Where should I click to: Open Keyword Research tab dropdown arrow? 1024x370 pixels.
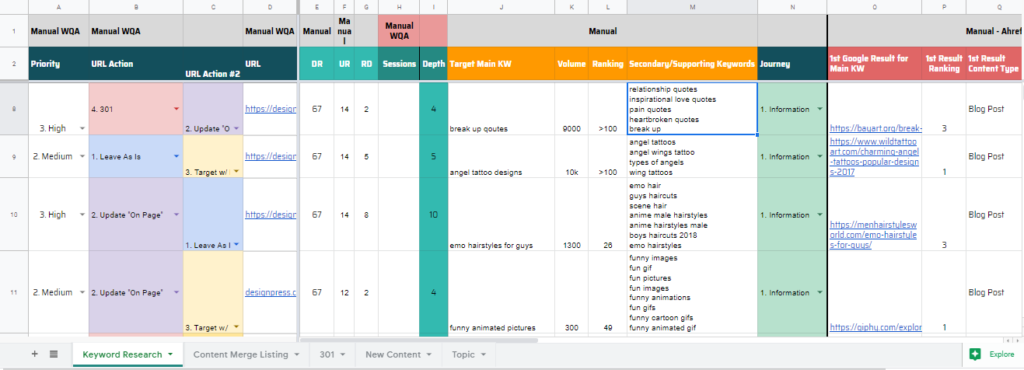click(171, 354)
